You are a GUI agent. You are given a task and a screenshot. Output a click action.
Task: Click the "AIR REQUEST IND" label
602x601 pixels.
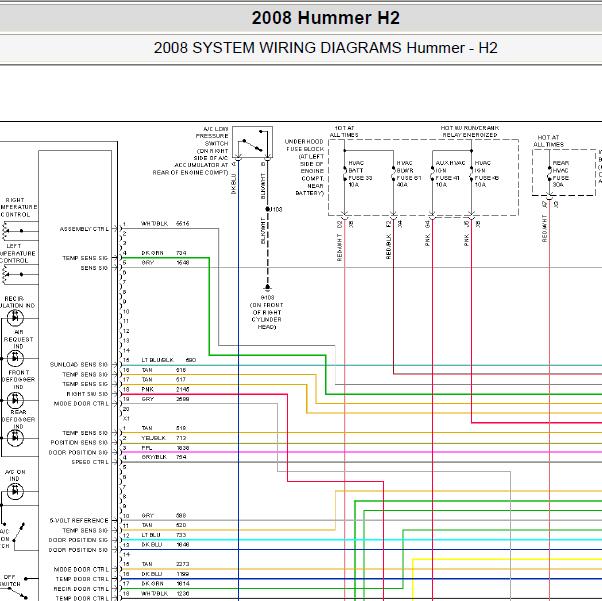pyautogui.click(x=18, y=339)
